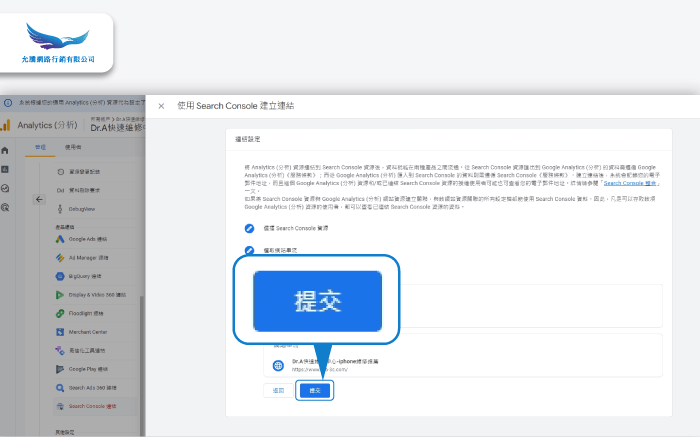This screenshot has height=437, width=700.
Task: Click the Google Ads 連結 icon
Action: 60,239
